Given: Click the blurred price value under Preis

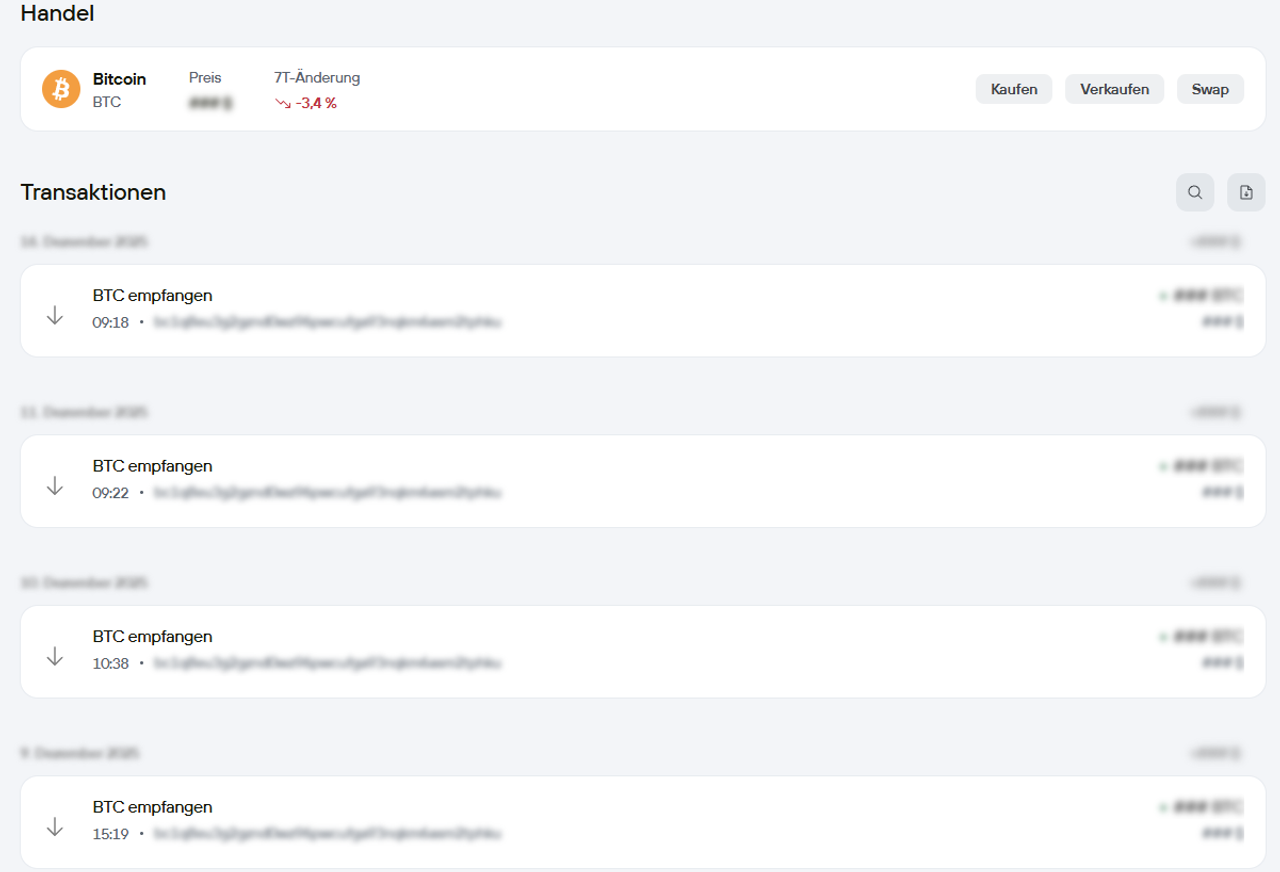Looking at the screenshot, I should pos(210,103).
